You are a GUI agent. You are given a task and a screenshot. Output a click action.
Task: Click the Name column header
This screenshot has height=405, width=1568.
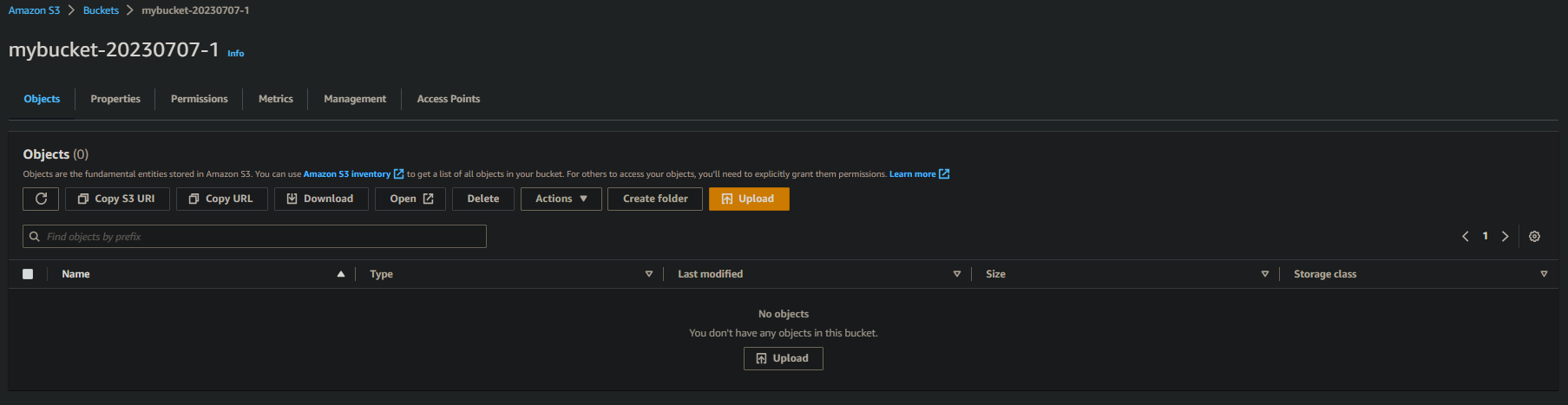[x=75, y=274]
